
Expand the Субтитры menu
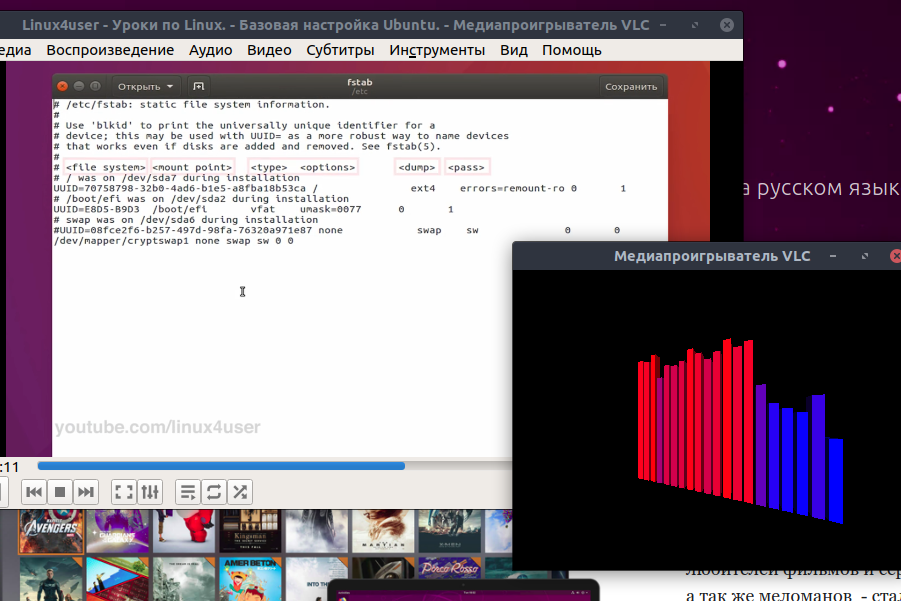coord(340,50)
